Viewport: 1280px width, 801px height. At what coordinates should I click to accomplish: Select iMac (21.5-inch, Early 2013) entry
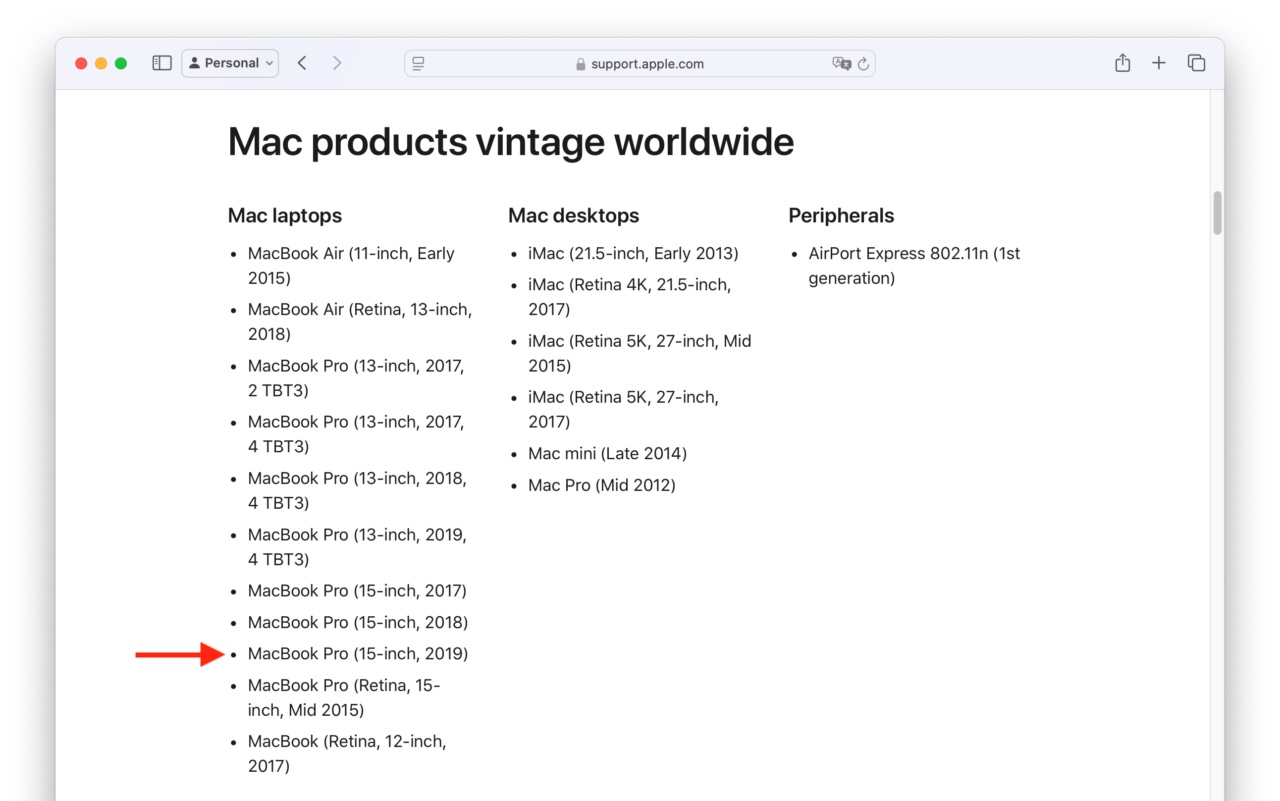click(633, 254)
